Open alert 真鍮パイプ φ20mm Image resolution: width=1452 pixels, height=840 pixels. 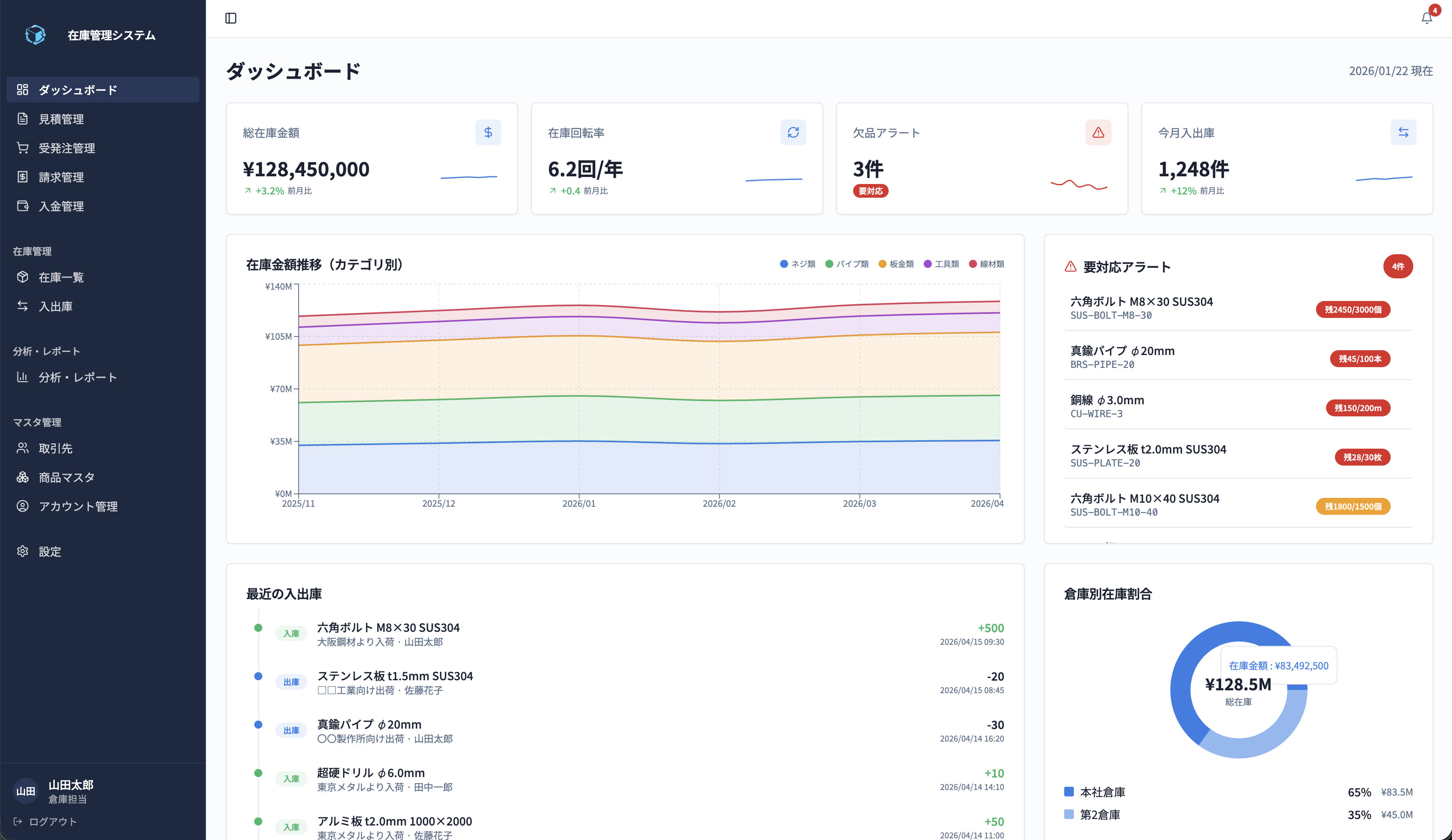(1238, 357)
